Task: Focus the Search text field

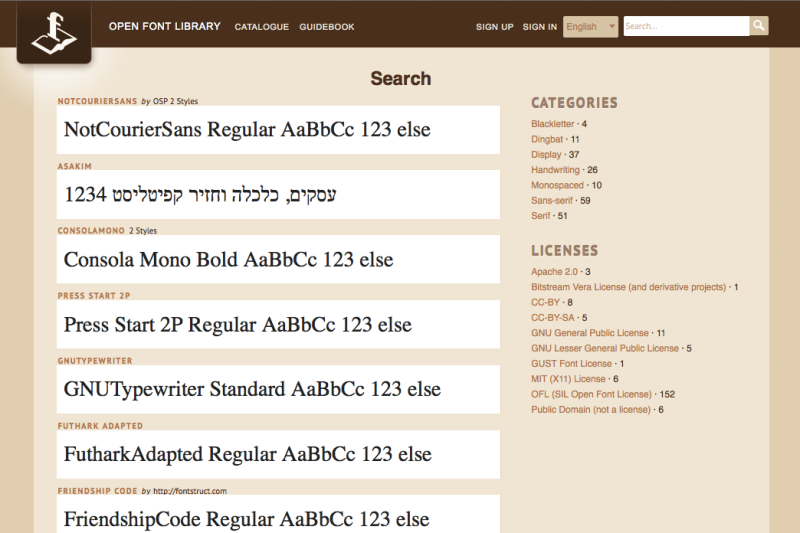Action: 686,26
